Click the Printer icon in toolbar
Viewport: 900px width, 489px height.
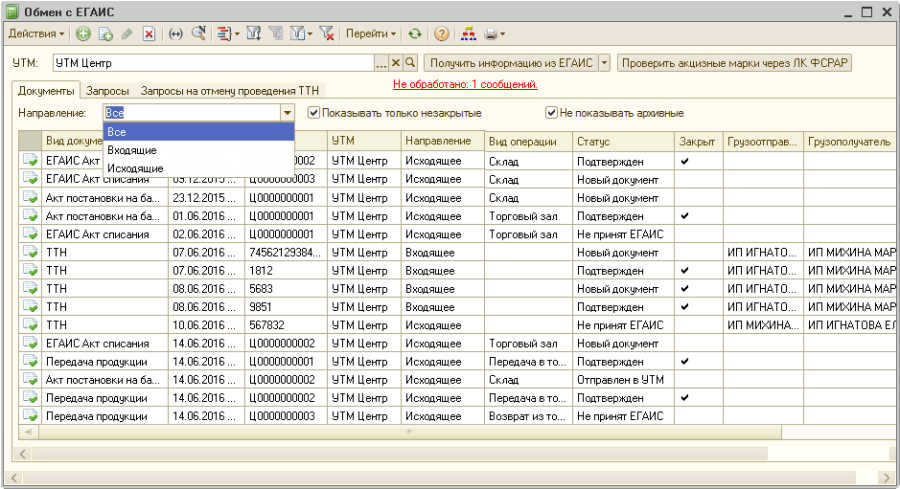(490, 34)
